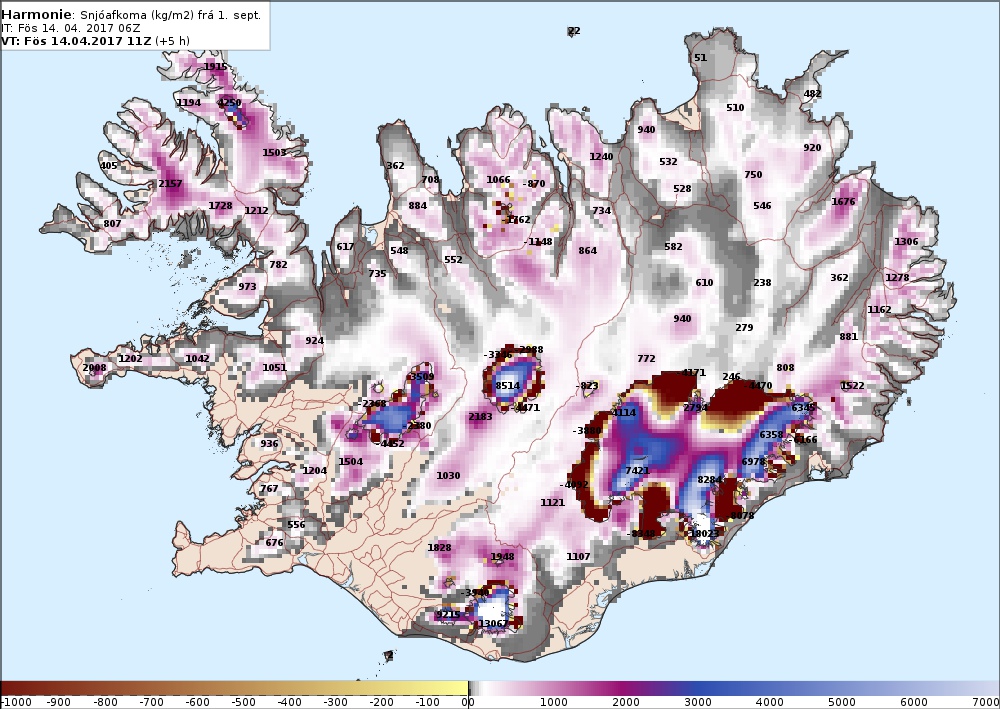1000x709 pixels.
Task: Click the 9215 value label
Action: [x=448, y=615]
